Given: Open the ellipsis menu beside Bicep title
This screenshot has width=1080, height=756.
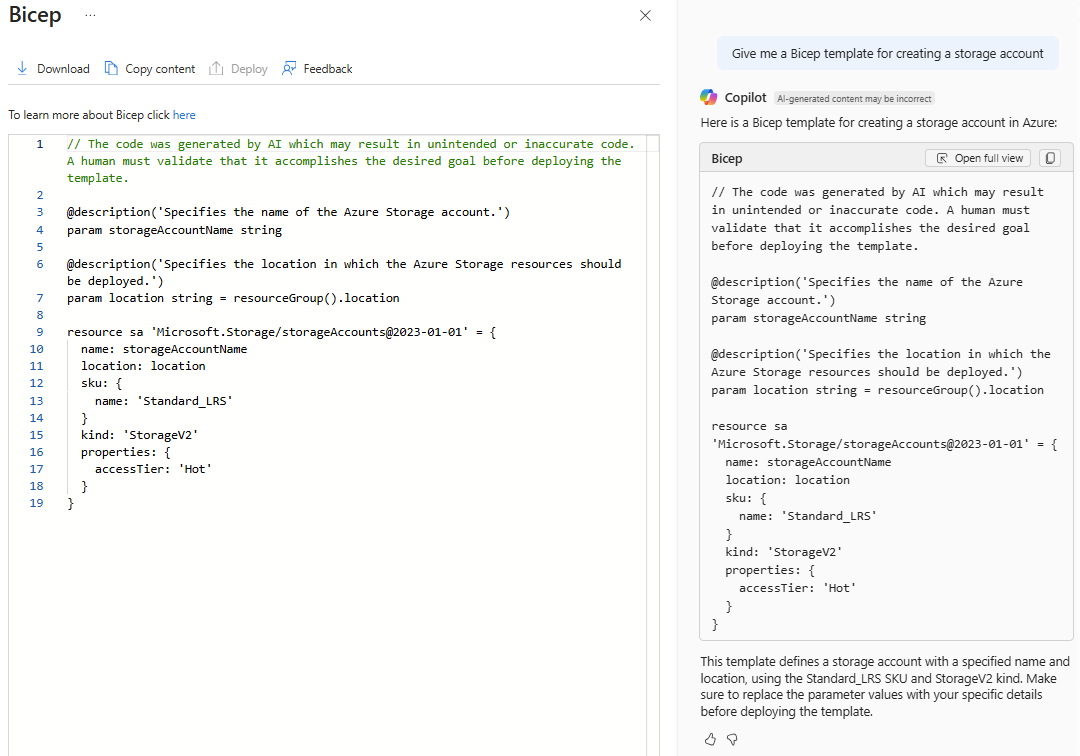Looking at the screenshot, I should pyautogui.click(x=91, y=16).
